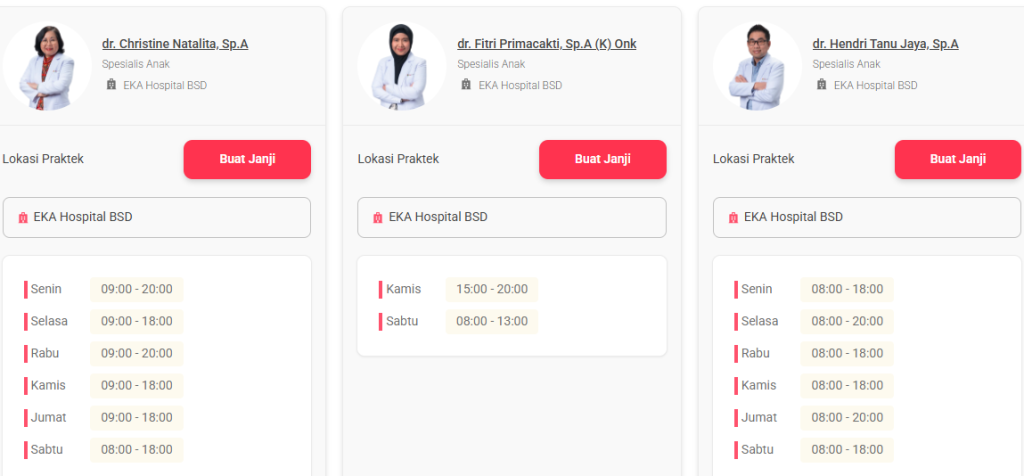Click hospital building icon under dr. Fitri Primacakti
1024x476 pixels.
(x=466, y=85)
